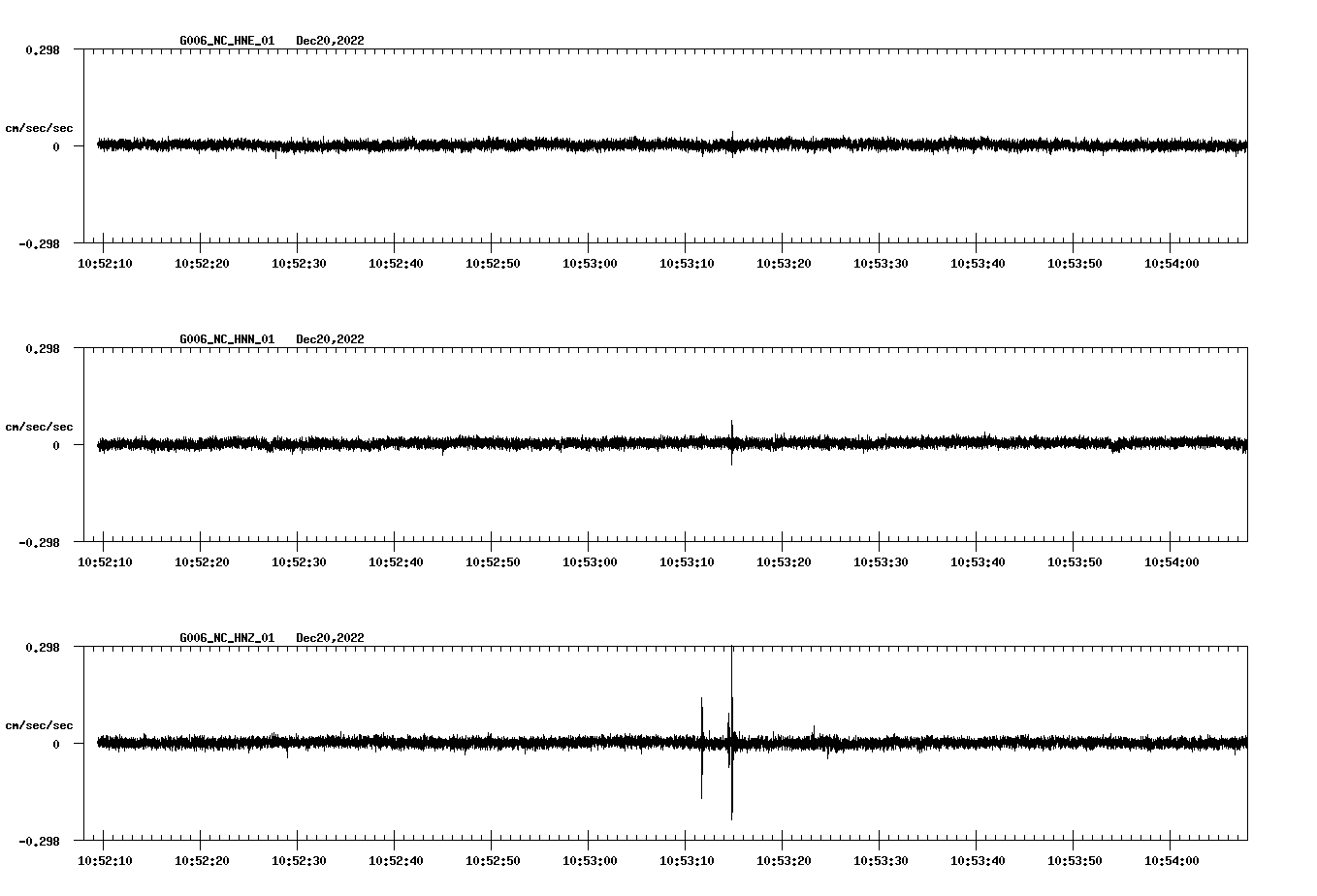The image size is (1317, 896).
Task: Click 10:53:20 label under HNN plot
Action: [784, 562]
